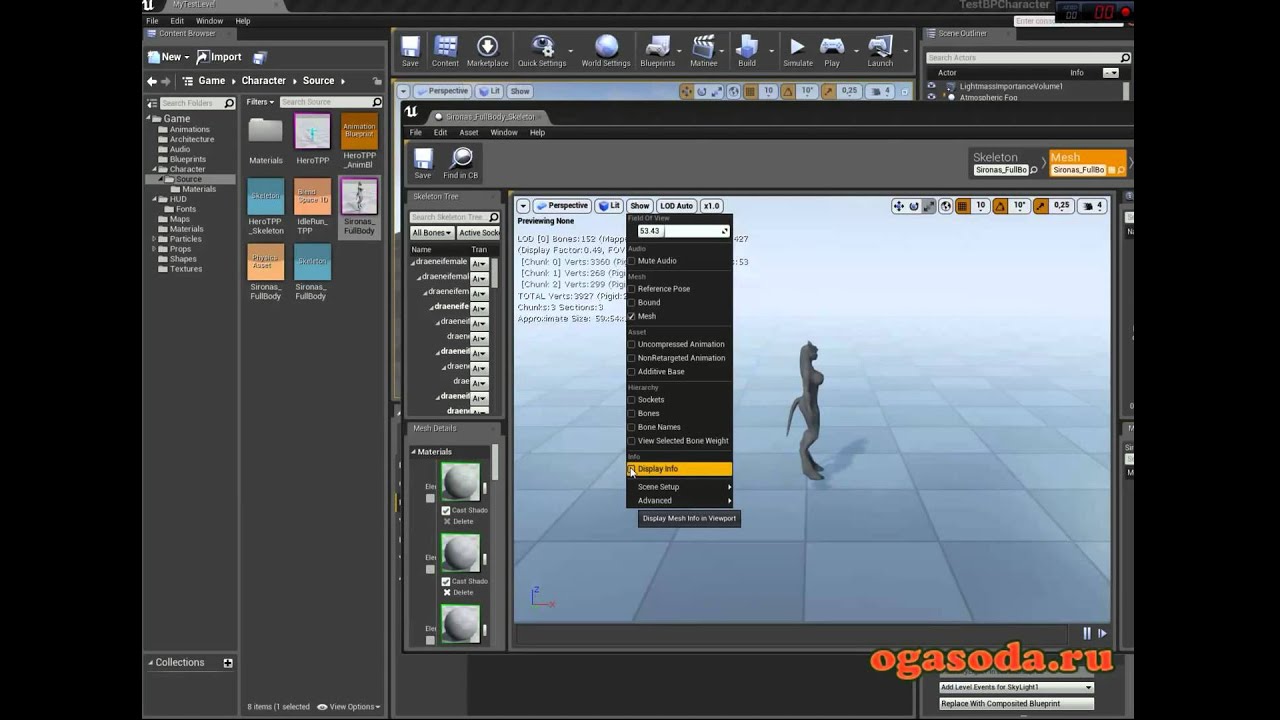This screenshot has height=720, width=1280.
Task: Collapse the Character folder in tree
Action: tap(153, 169)
